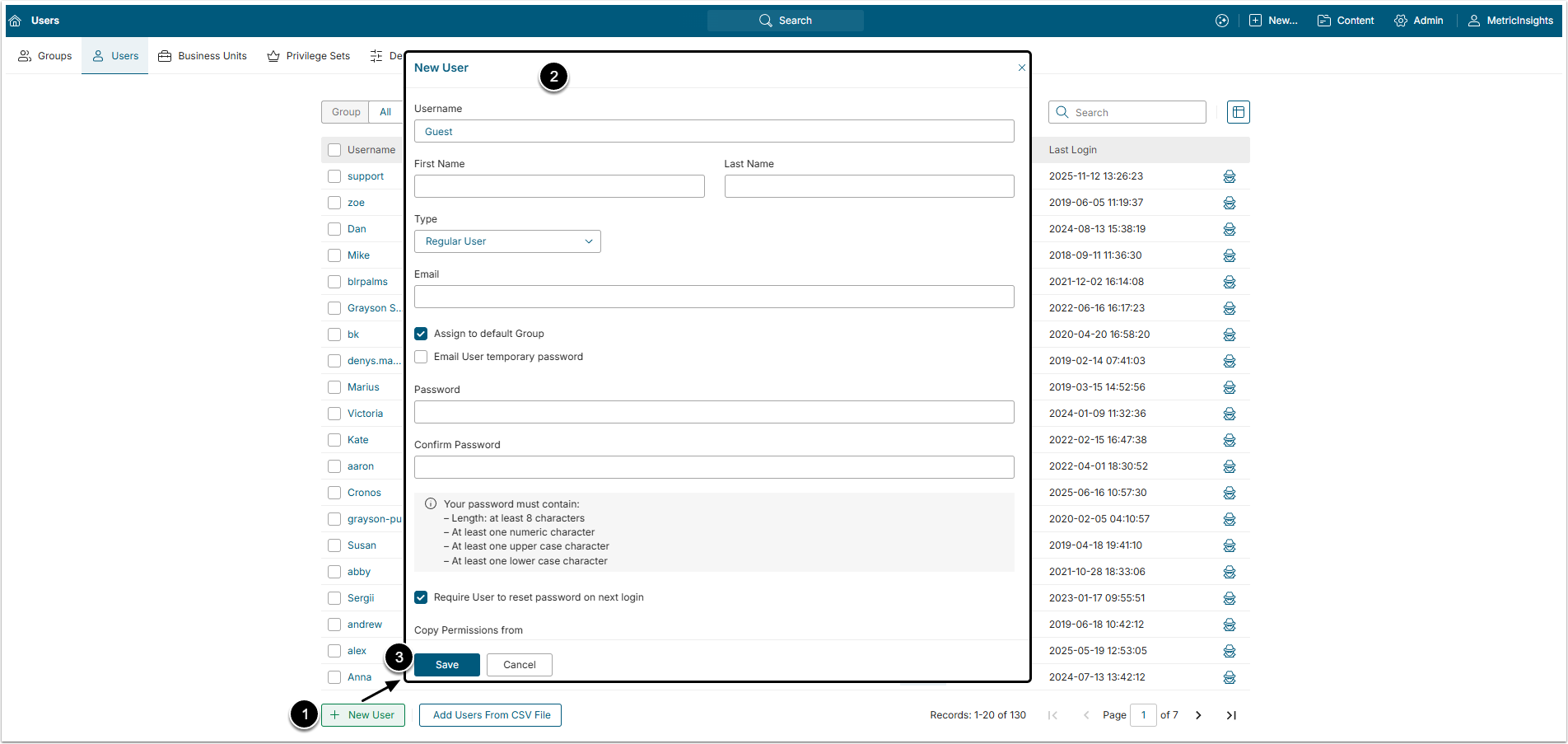
Task: Enable Email User temporary password
Action: tap(421, 357)
